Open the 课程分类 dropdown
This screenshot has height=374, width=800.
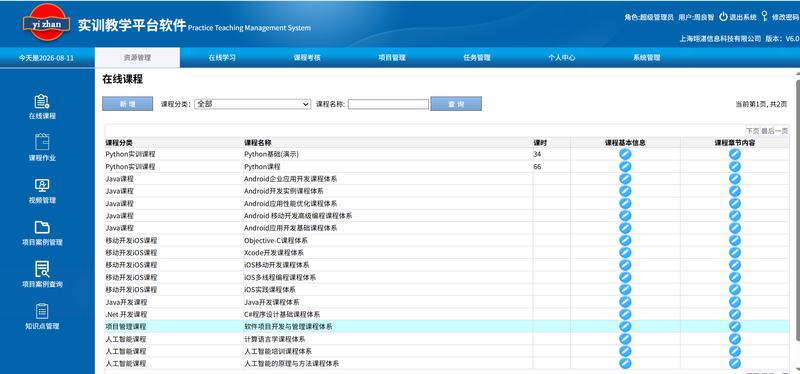pos(253,104)
